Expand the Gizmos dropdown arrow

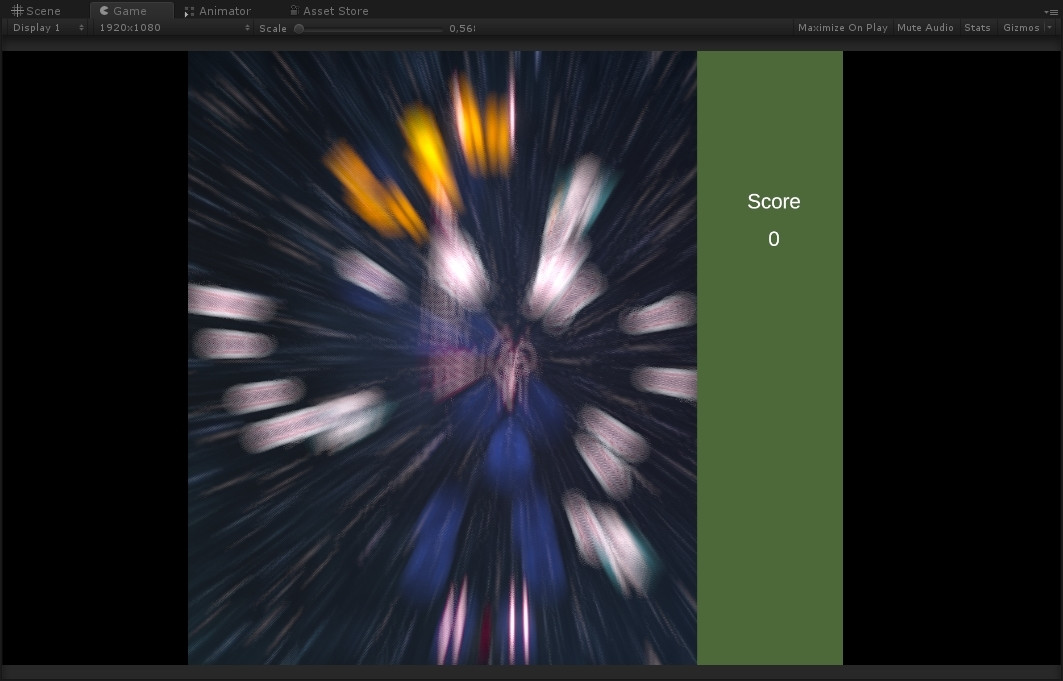pos(1049,28)
